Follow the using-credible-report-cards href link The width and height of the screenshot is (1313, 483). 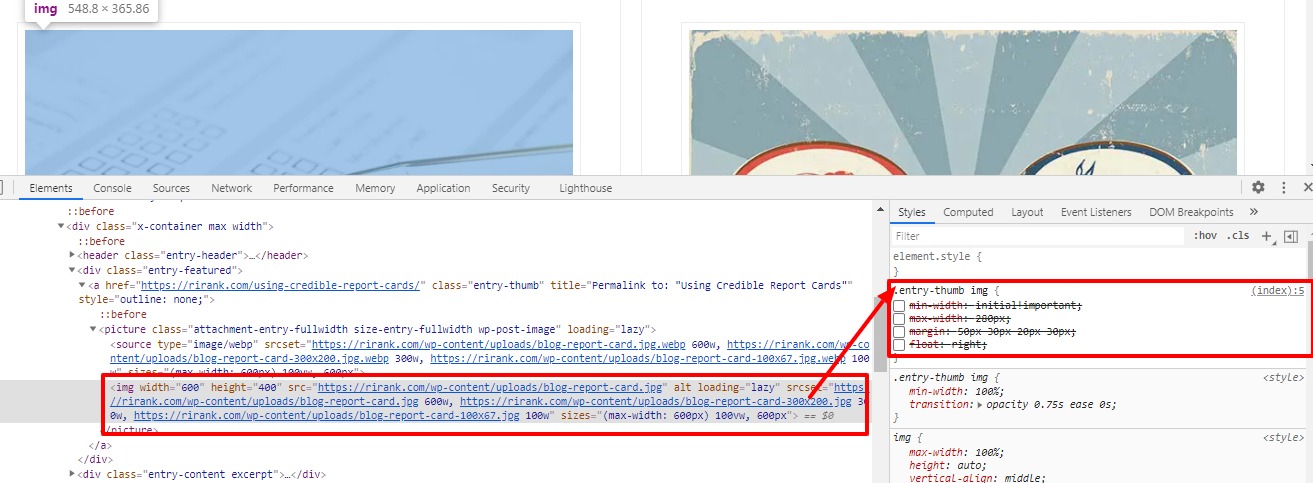tap(283, 285)
